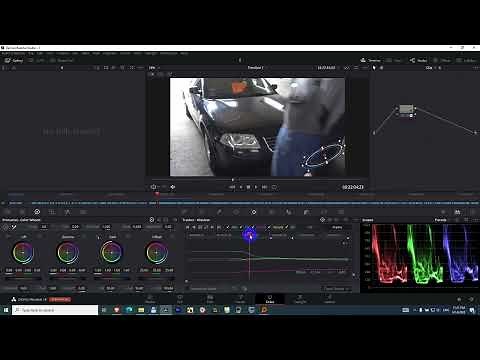The image size is (480, 360).
Task: Toggle the Rotate tracking checkbox
Action: (x=269, y=227)
